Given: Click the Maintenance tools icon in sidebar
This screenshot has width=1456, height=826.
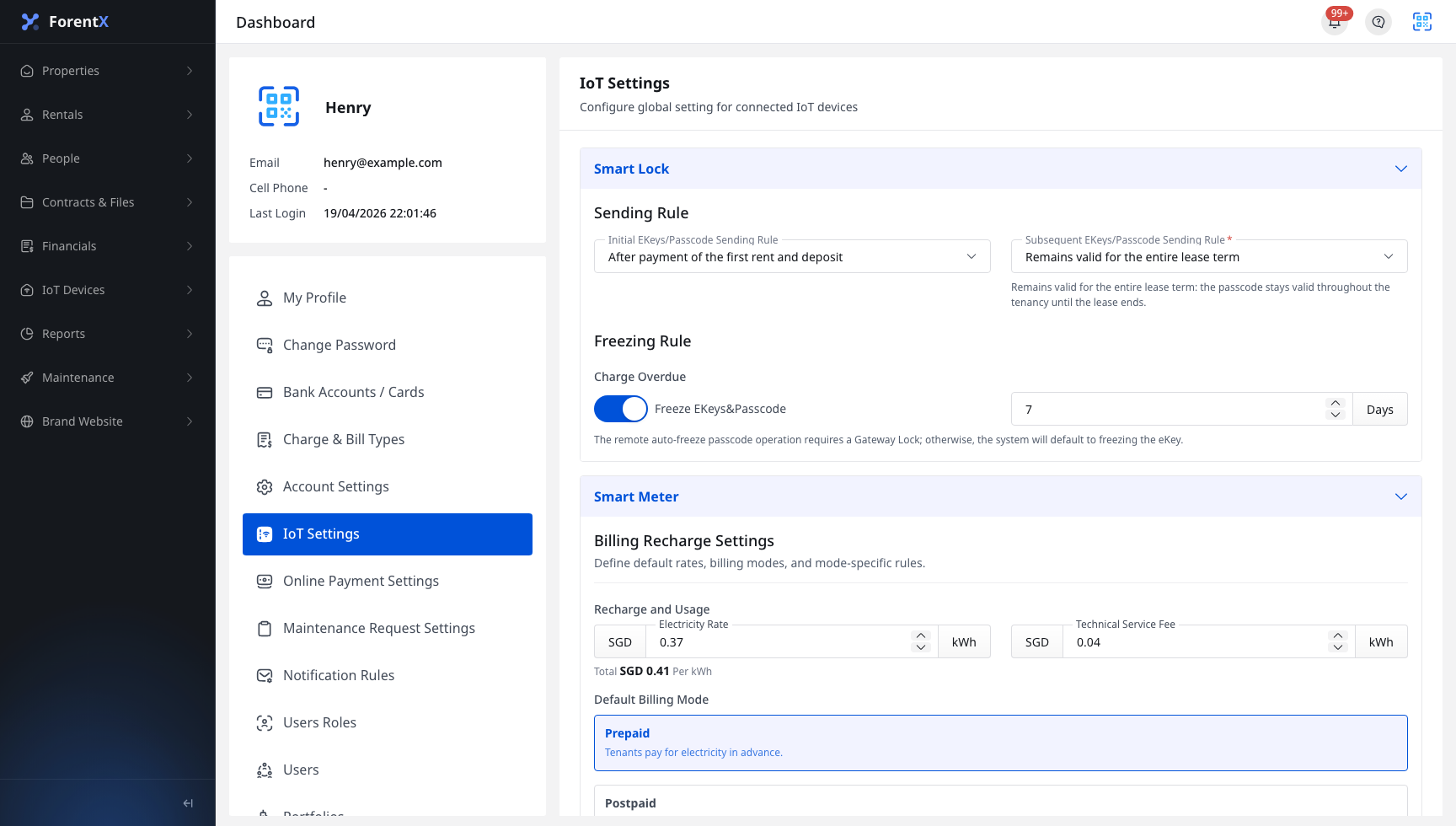Looking at the screenshot, I should pos(27,378).
